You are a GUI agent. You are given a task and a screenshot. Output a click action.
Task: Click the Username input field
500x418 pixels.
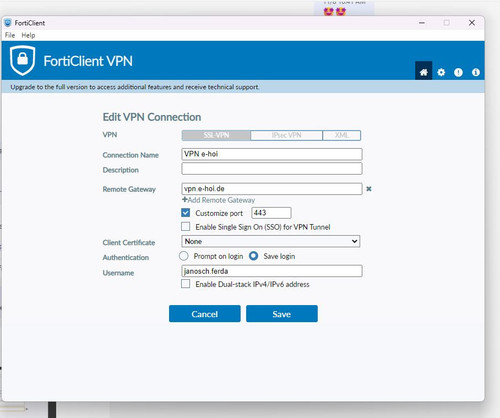click(272, 271)
